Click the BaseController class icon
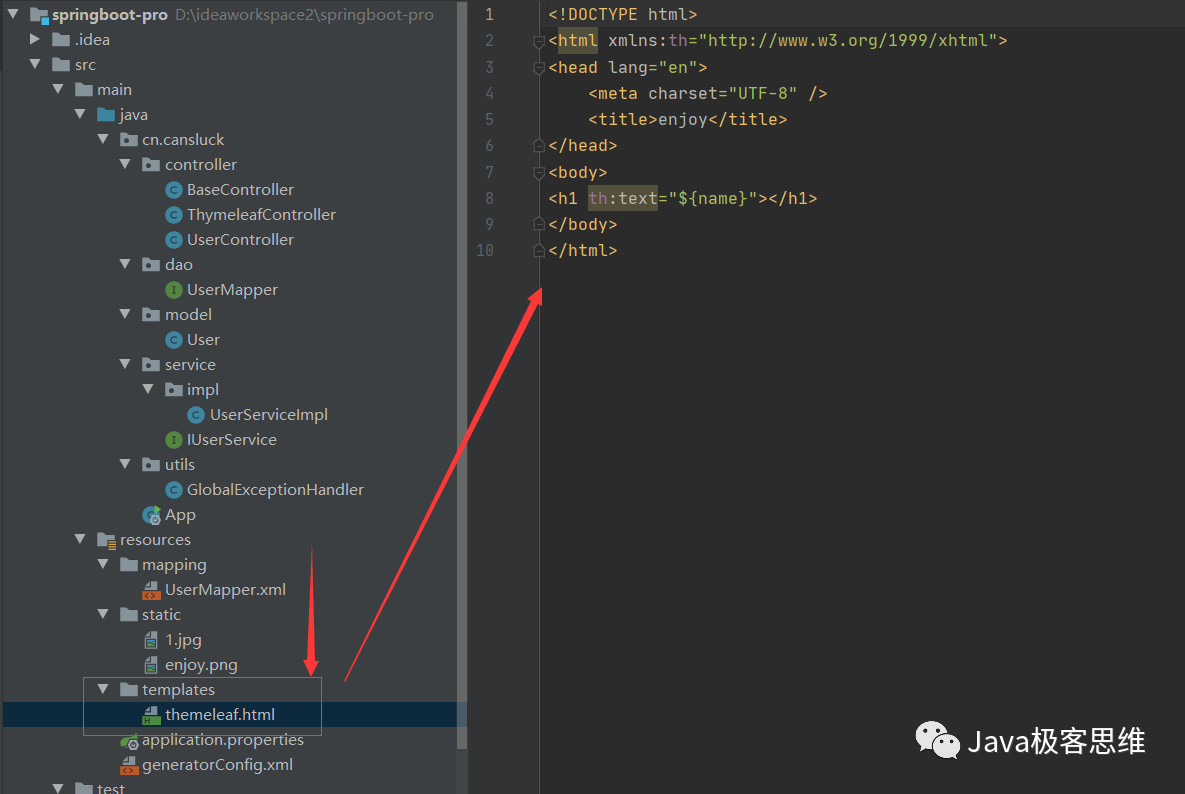 [174, 190]
